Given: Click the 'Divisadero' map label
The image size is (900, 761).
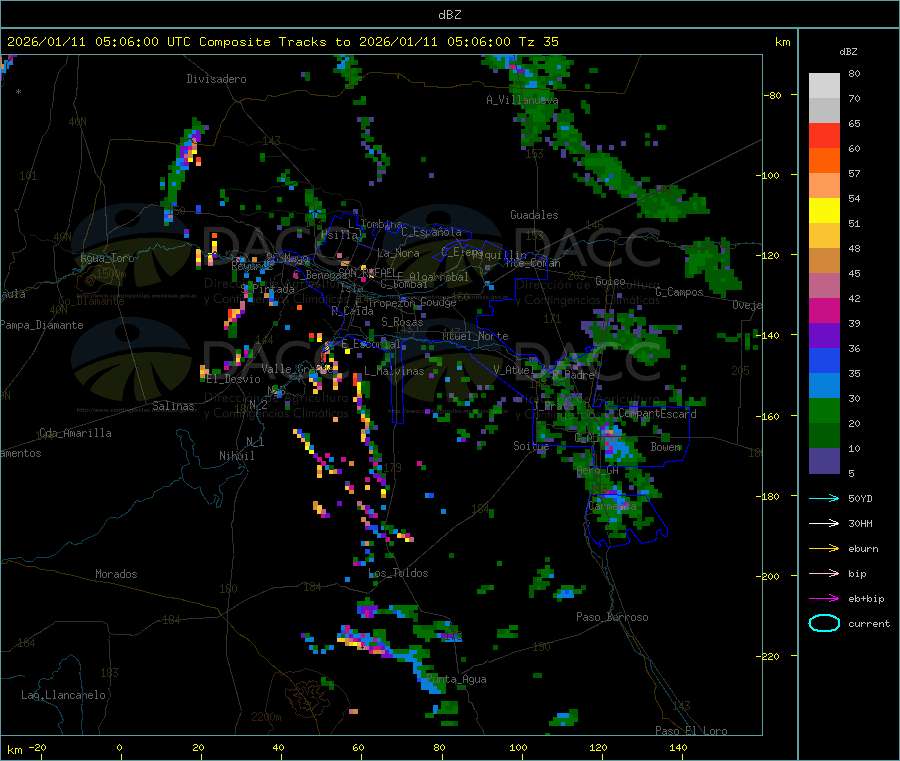Looking at the screenshot, I should point(216,79).
